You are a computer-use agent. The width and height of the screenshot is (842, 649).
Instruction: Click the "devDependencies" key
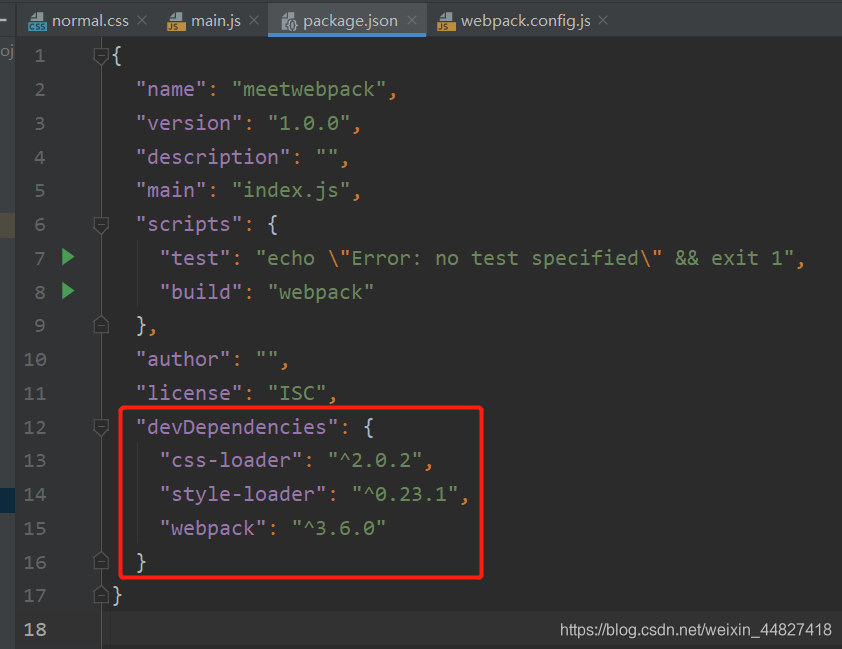coord(237,427)
